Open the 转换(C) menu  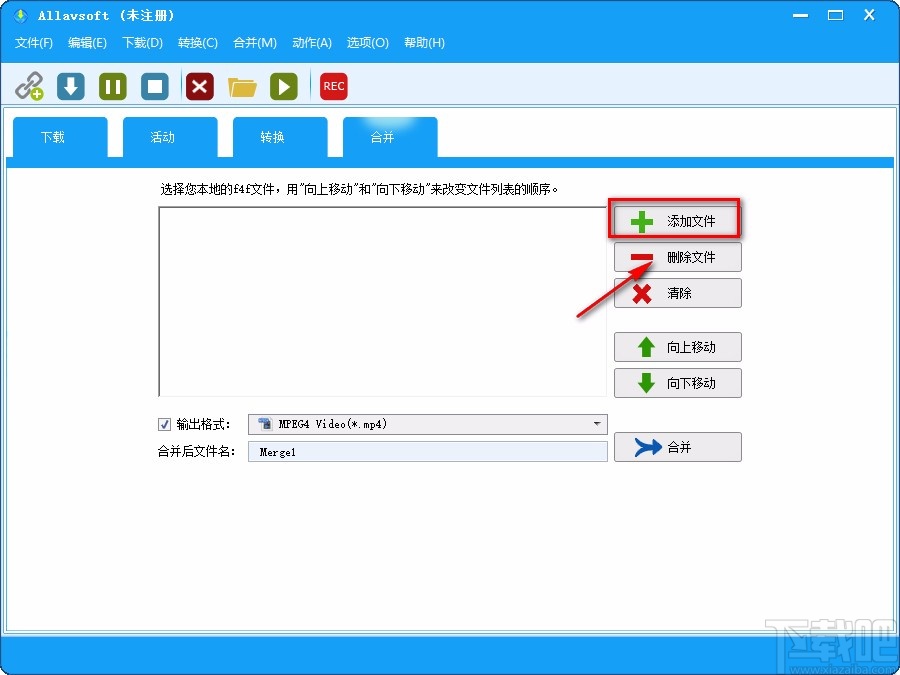click(x=197, y=42)
